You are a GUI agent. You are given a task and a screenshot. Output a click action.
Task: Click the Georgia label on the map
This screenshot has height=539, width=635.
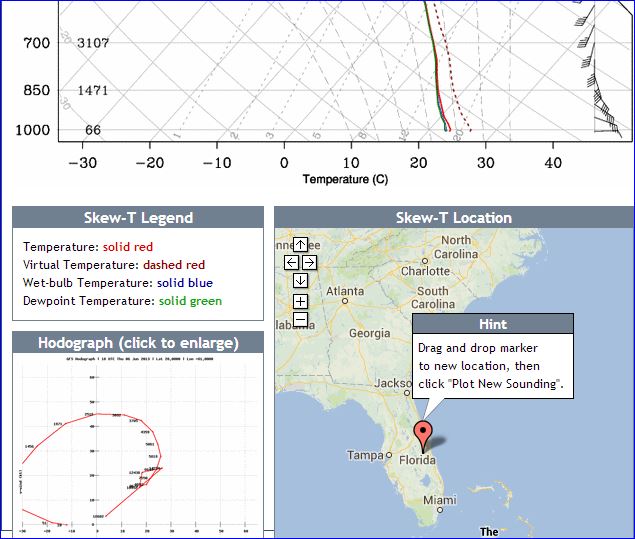370,333
